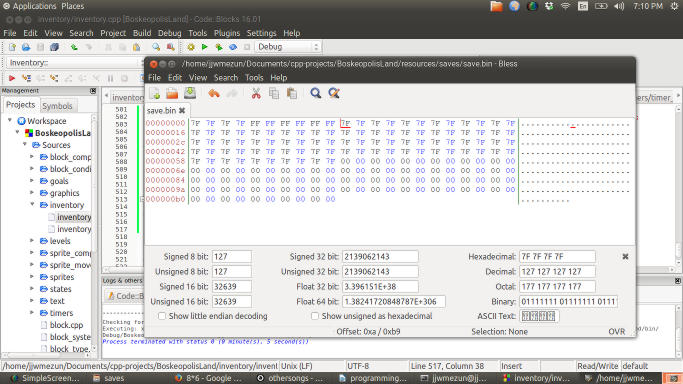Open a file with Bless folder icon
683x384 pixels.
pyautogui.click(x=172, y=93)
